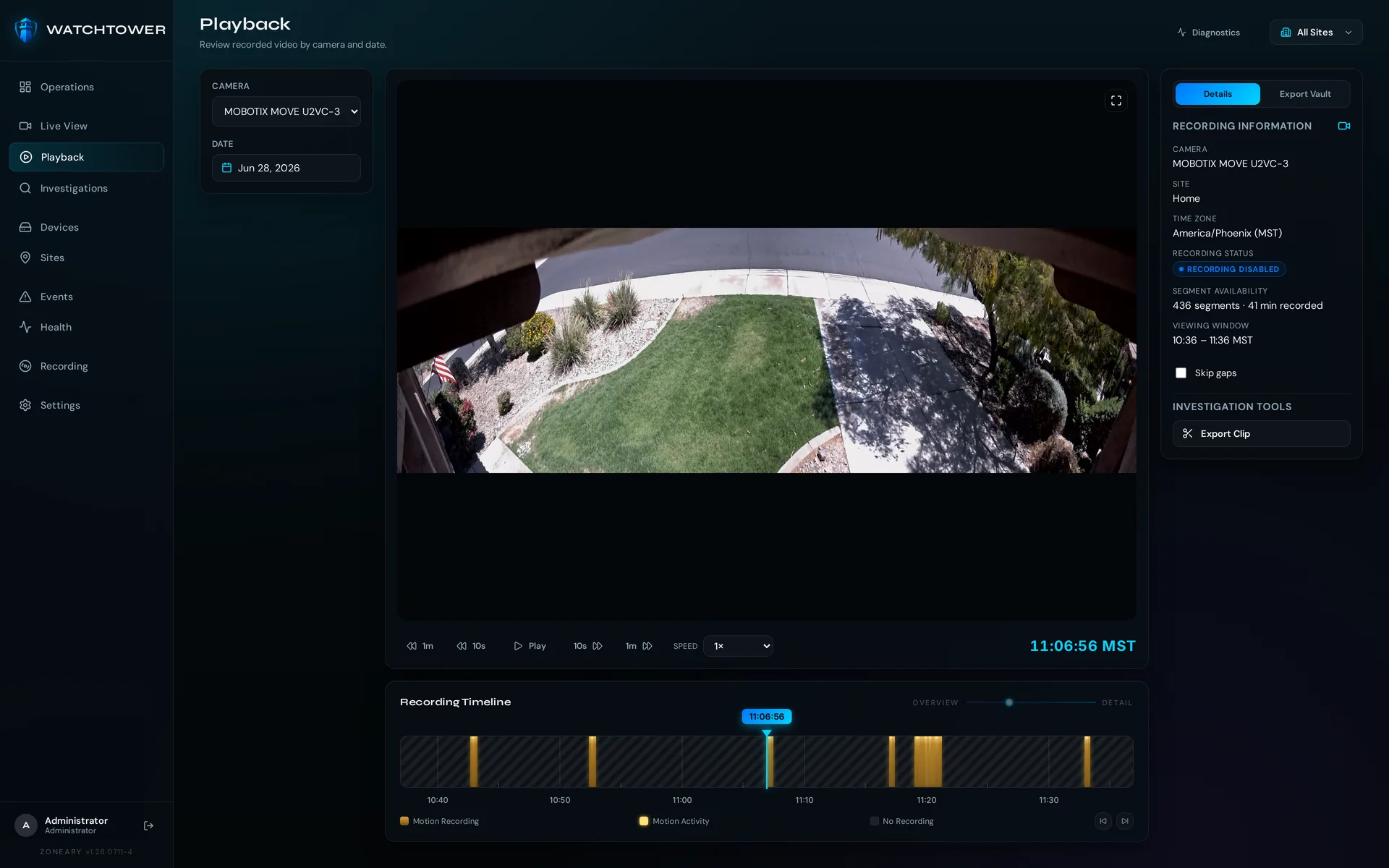This screenshot has width=1389, height=868.
Task: Click motion segment near 10:43 on timeline
Action: tap(474, 762)
